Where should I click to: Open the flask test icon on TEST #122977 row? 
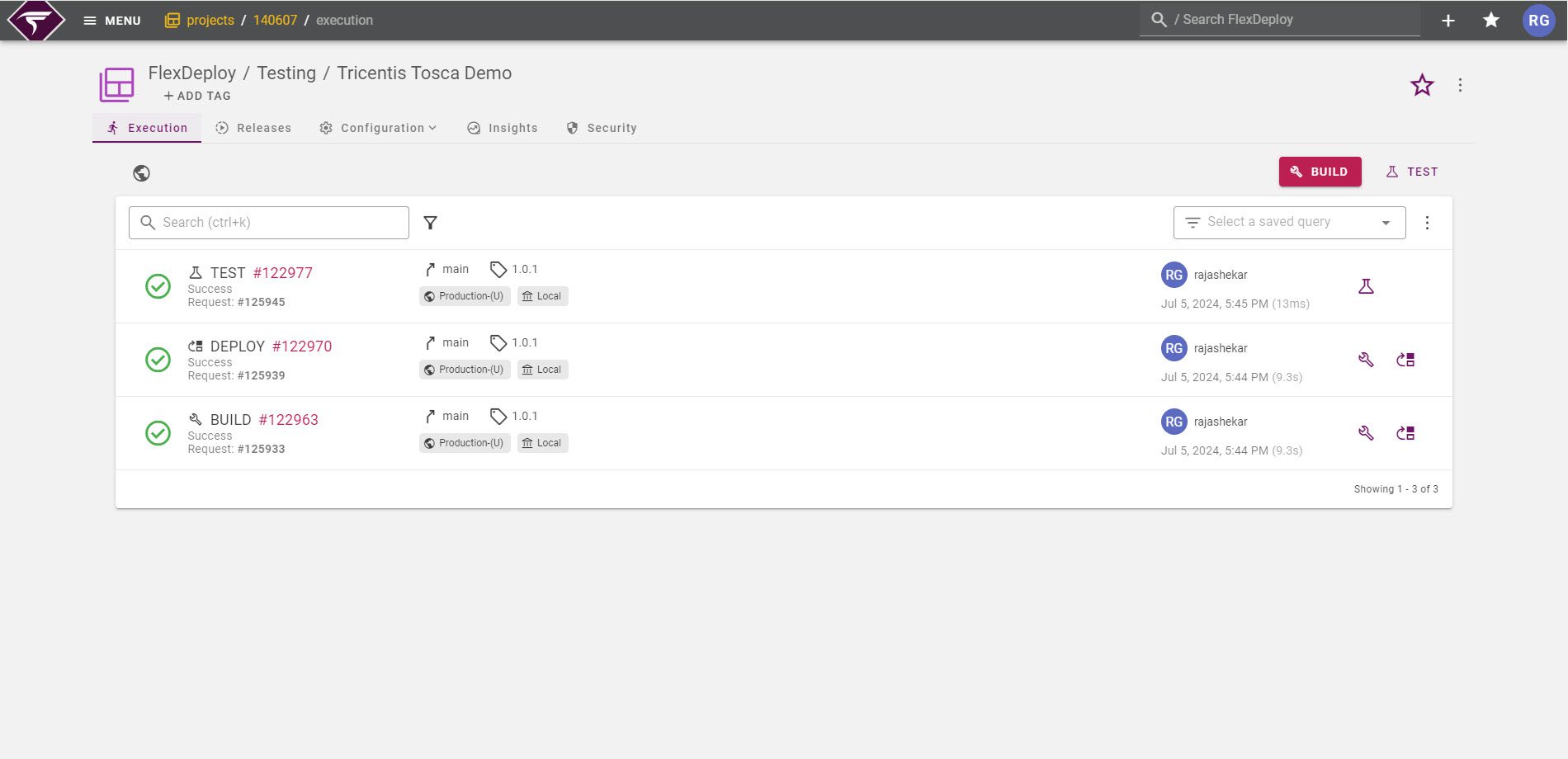(1367, 286)
